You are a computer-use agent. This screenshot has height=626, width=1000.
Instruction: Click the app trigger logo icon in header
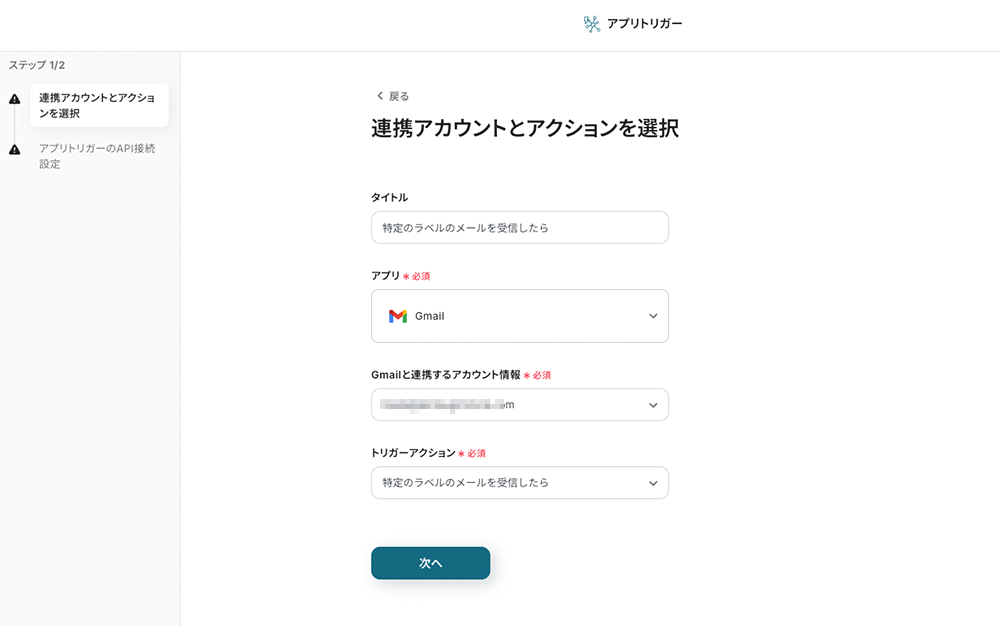[x=592, y=24]
